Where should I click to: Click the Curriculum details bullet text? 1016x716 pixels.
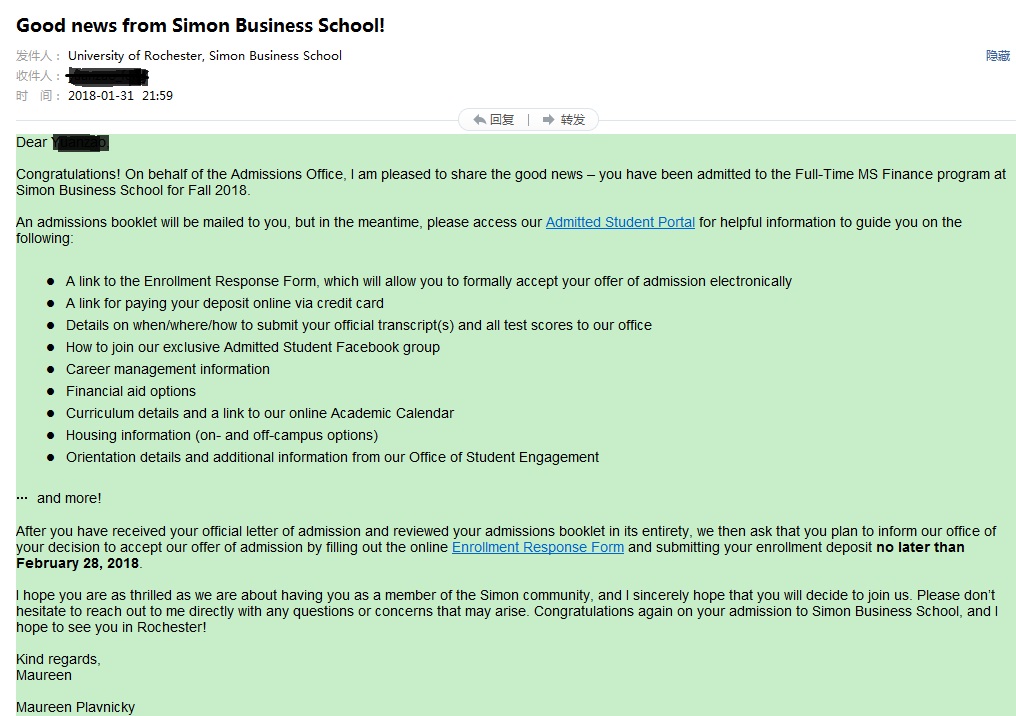coord(260,413)
